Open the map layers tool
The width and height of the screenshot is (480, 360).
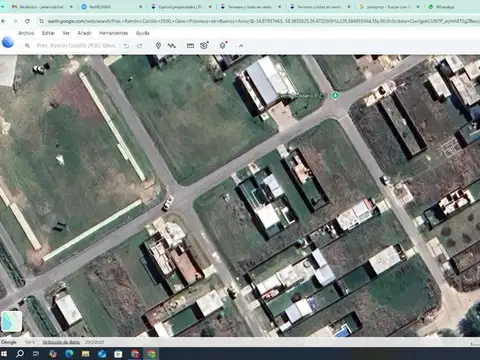pyautogui.click(x=223, y=45)
